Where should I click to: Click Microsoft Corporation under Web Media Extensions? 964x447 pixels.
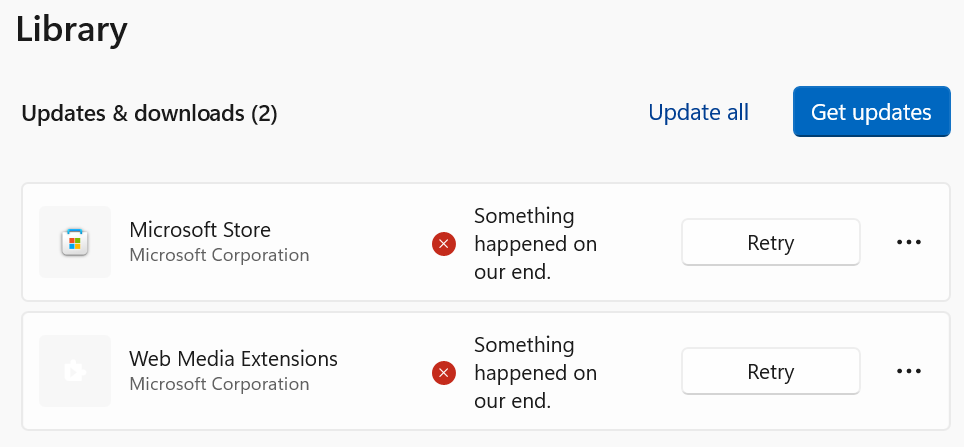click(219, 384)
